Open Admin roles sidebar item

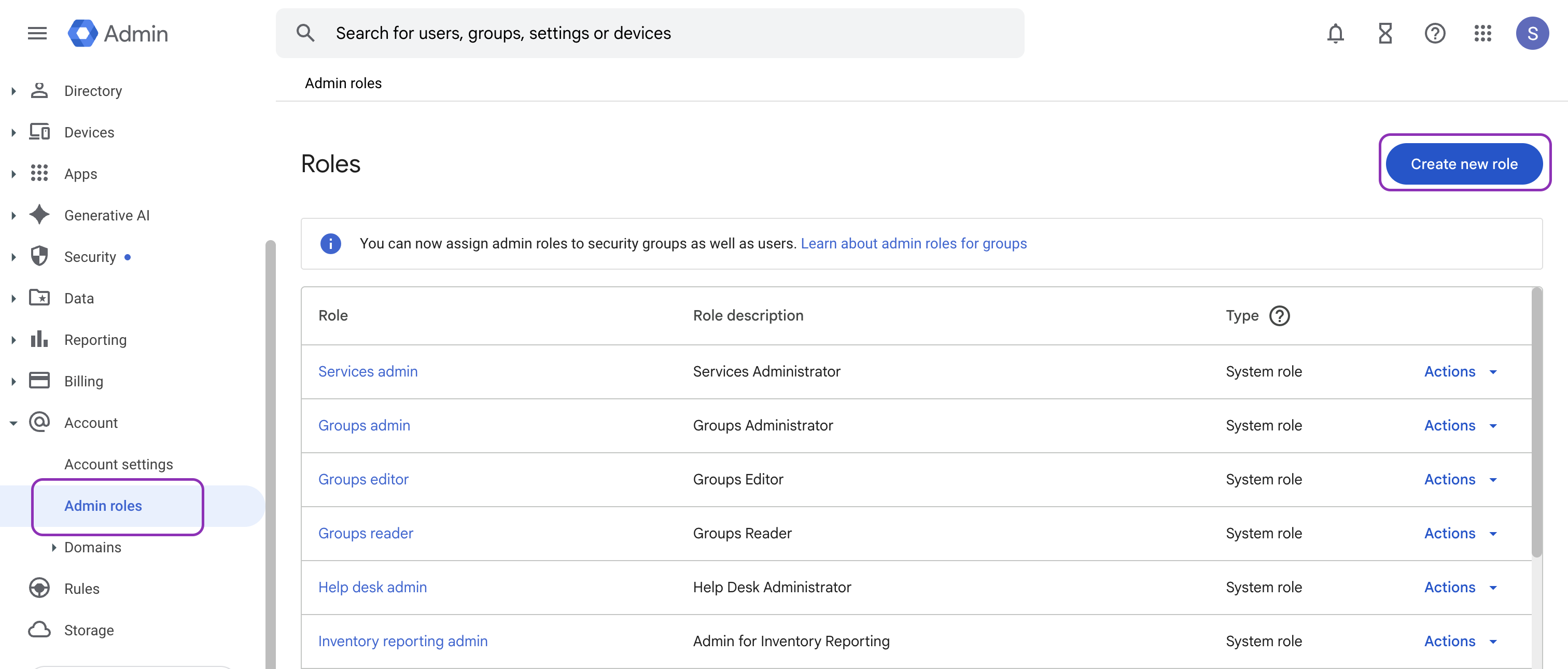coord(103,505)
